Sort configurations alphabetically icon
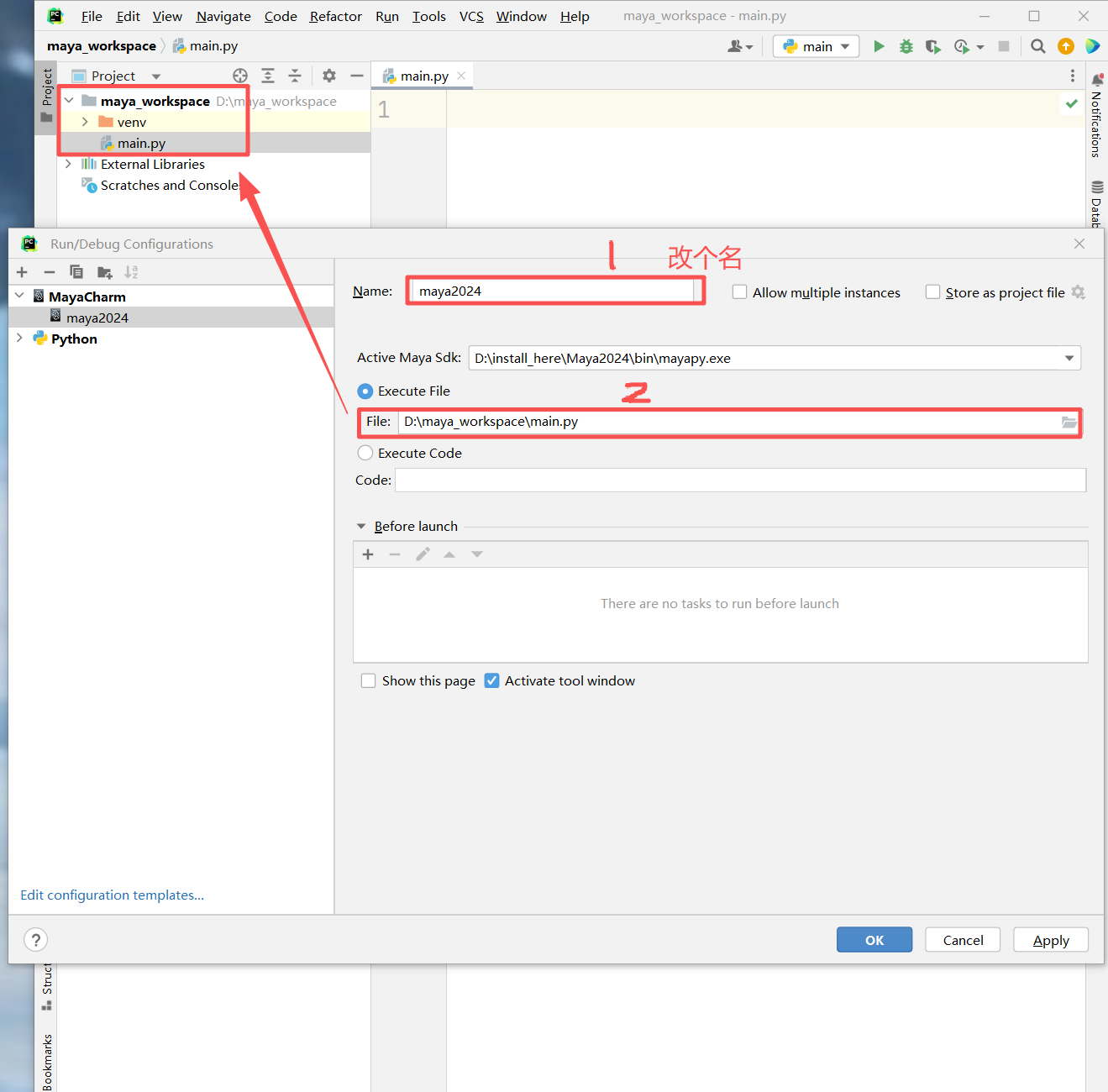This screenshot has height=1092, width=1108. pos(131,272)
